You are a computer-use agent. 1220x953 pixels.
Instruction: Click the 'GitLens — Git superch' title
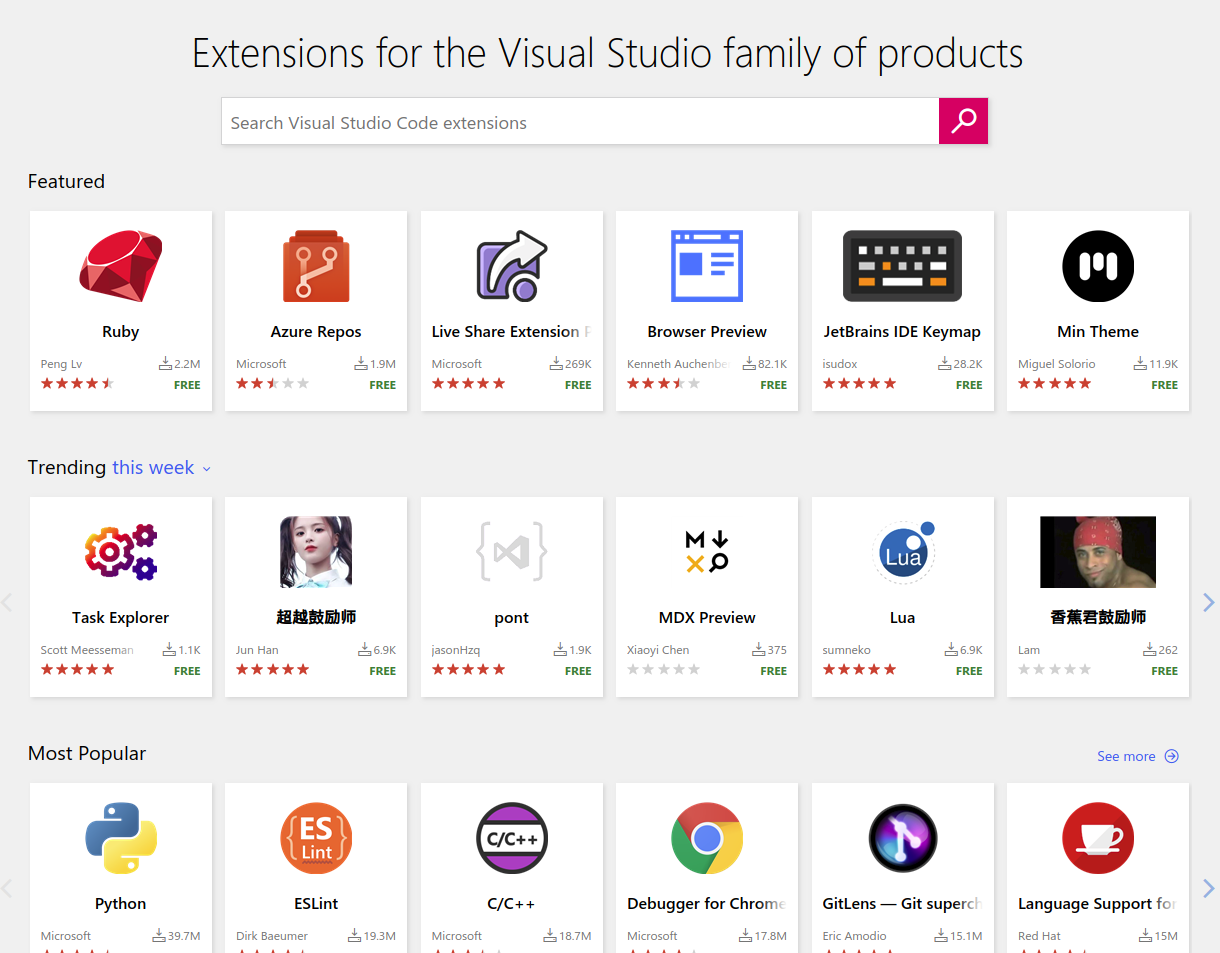[x=902, y=904]
